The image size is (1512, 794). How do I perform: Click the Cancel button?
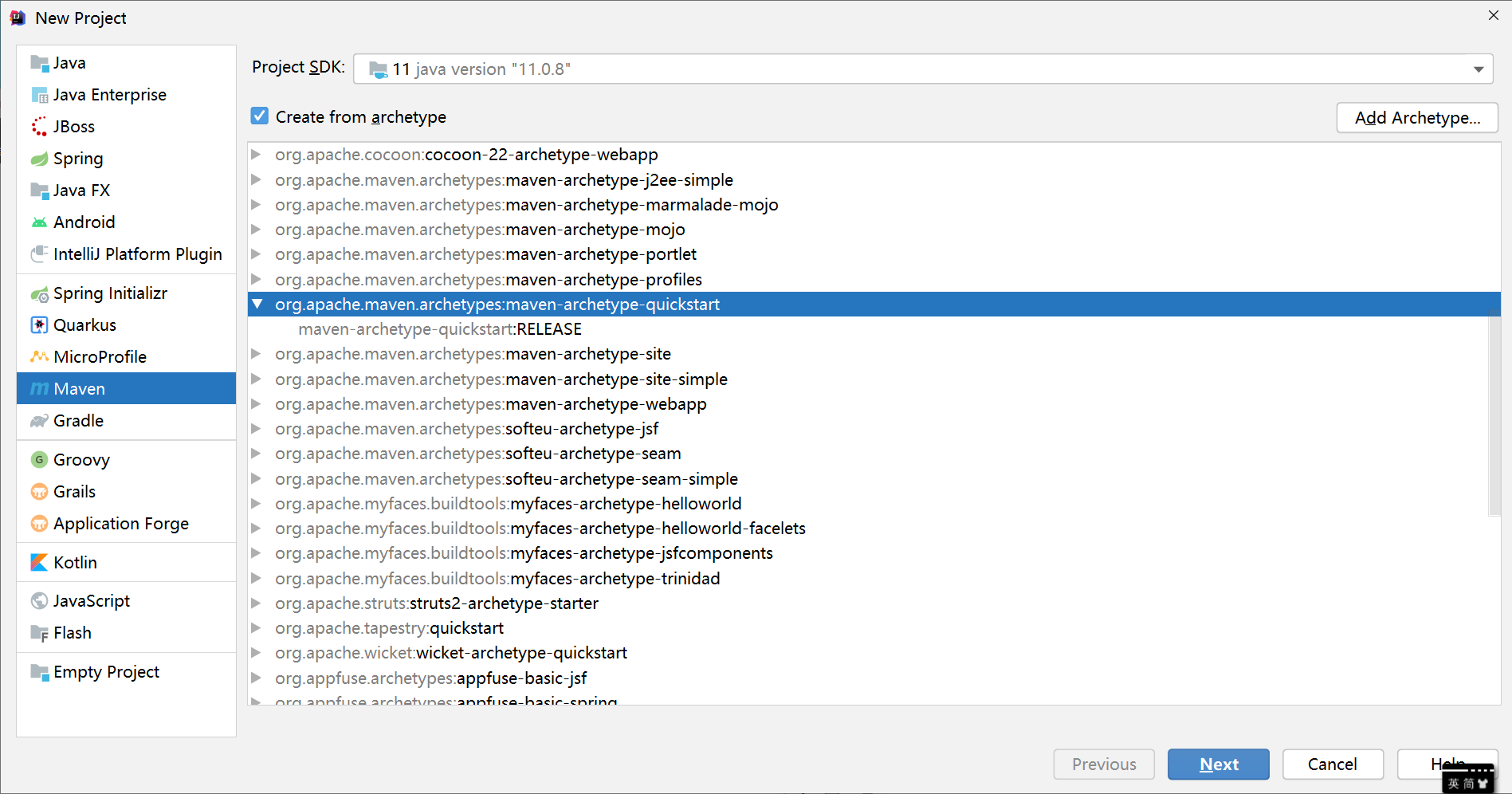pos(1333,765)
